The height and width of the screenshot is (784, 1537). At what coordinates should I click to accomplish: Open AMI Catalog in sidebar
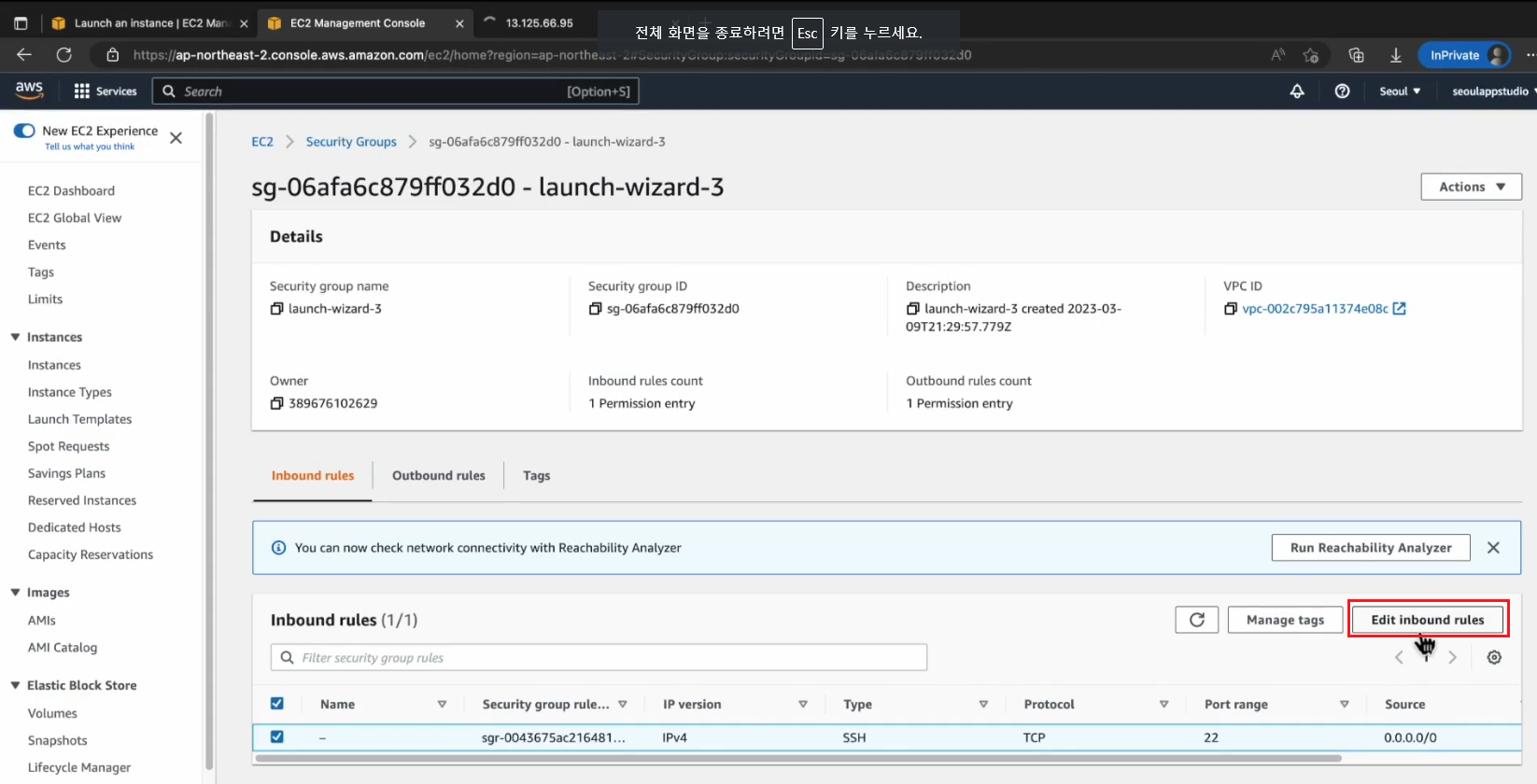pos(63,647)
